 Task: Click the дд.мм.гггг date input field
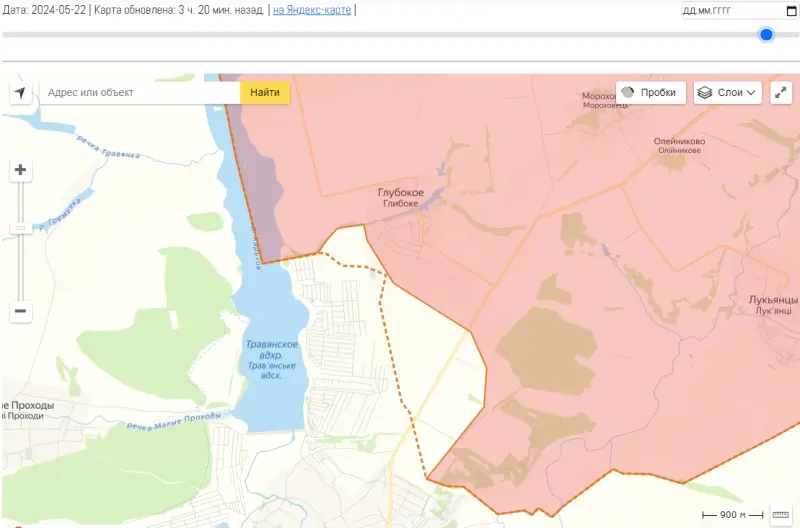point(732,11)
